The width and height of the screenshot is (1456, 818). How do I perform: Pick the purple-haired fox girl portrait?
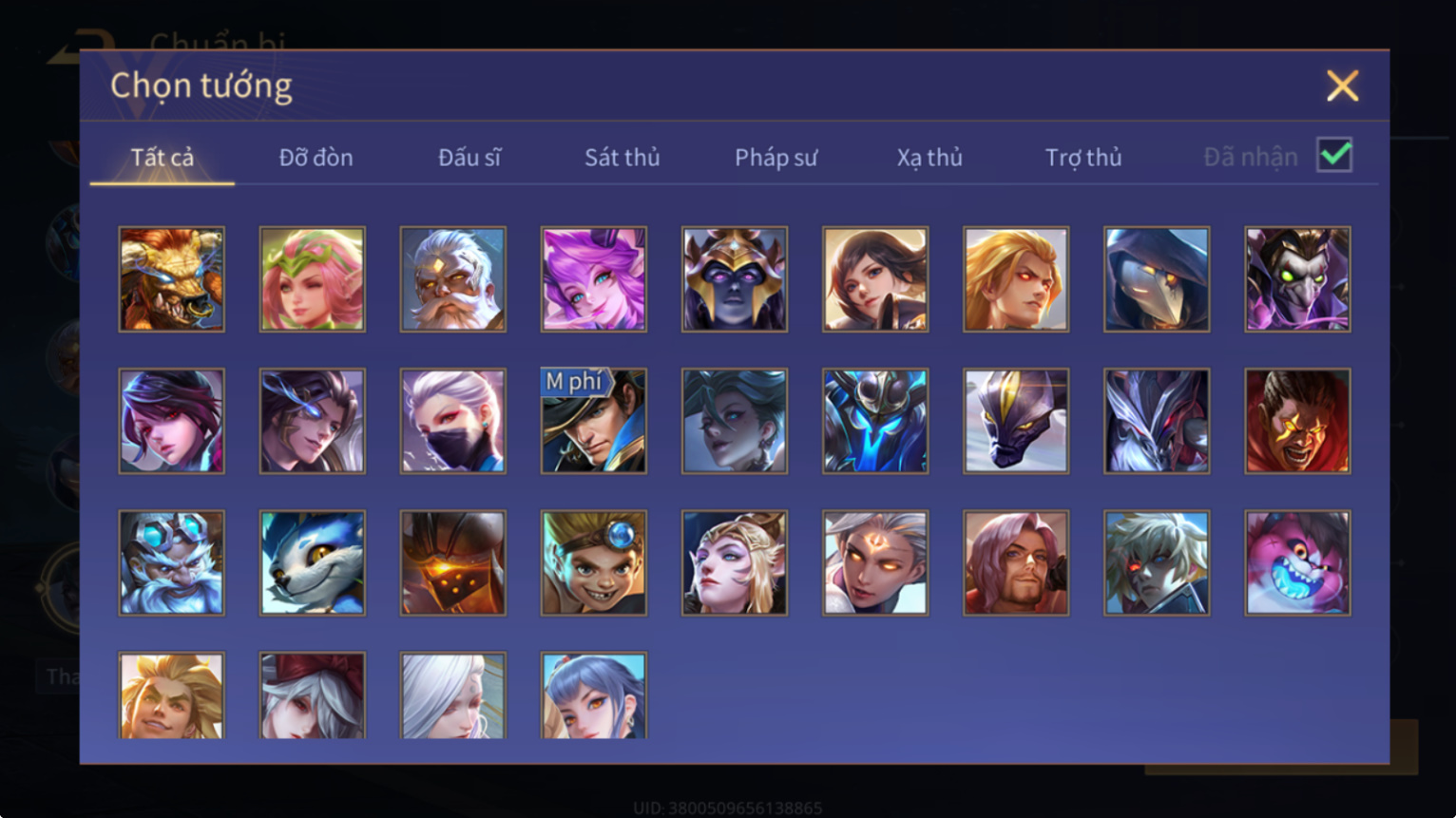(x=594, y=279)
